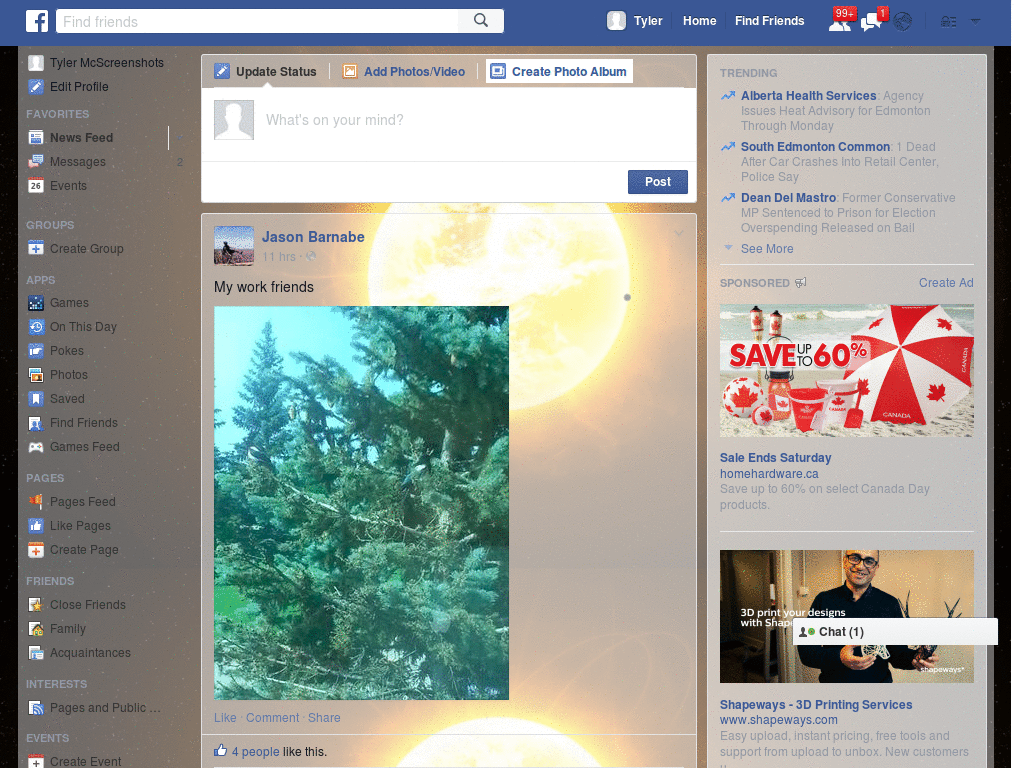Click the homehardware.ca link
Image resolution: width=1024 pixels, height=768 pixels.
pyautogui.click(x=769, y=473)
